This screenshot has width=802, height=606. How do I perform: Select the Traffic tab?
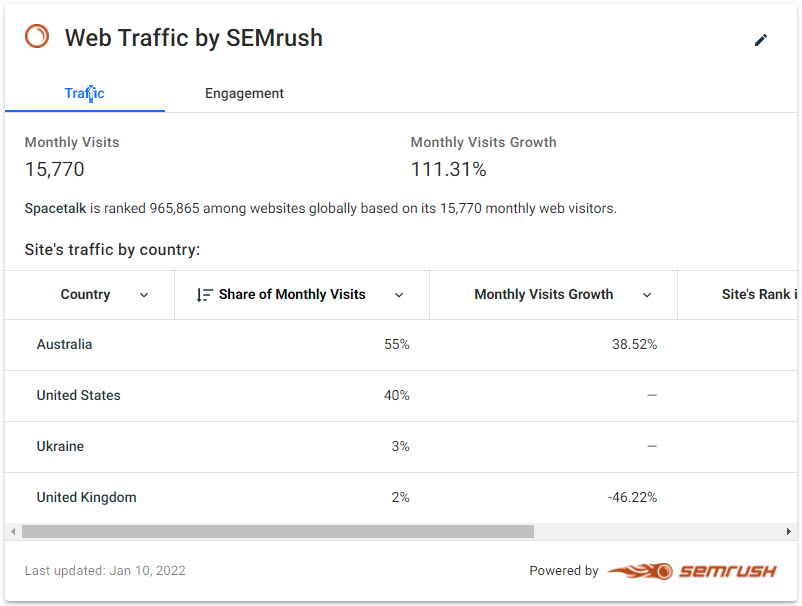click(x=85, y=94)
